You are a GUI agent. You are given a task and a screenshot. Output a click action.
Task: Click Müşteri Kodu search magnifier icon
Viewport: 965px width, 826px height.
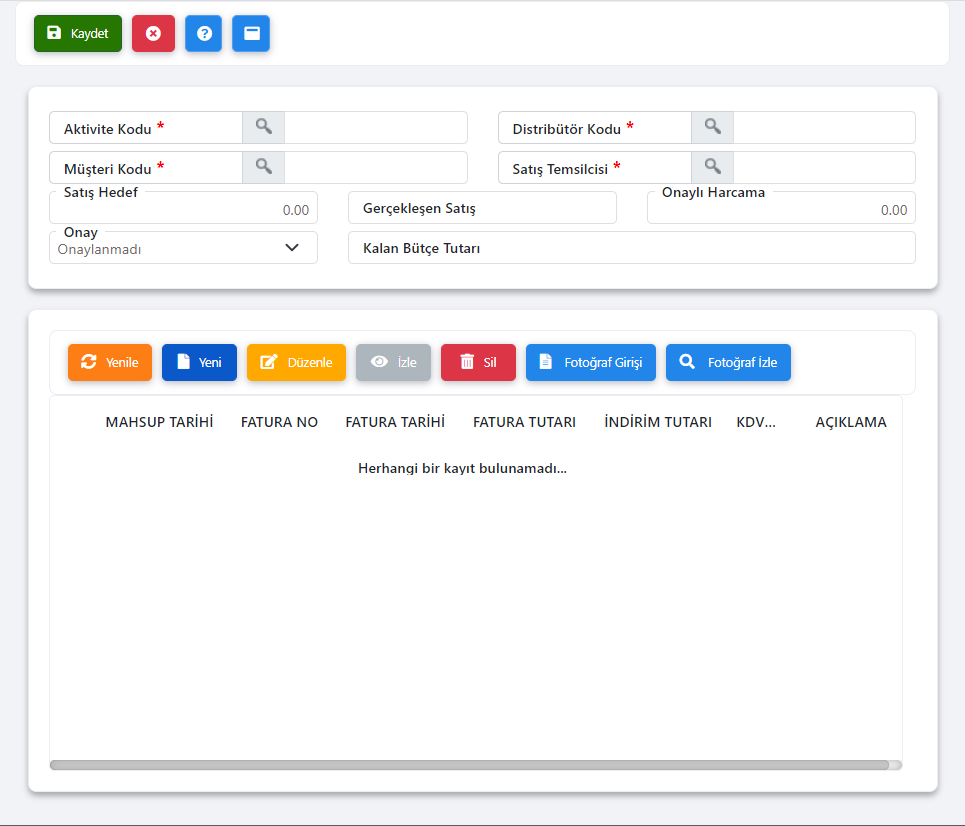(263, 167)
